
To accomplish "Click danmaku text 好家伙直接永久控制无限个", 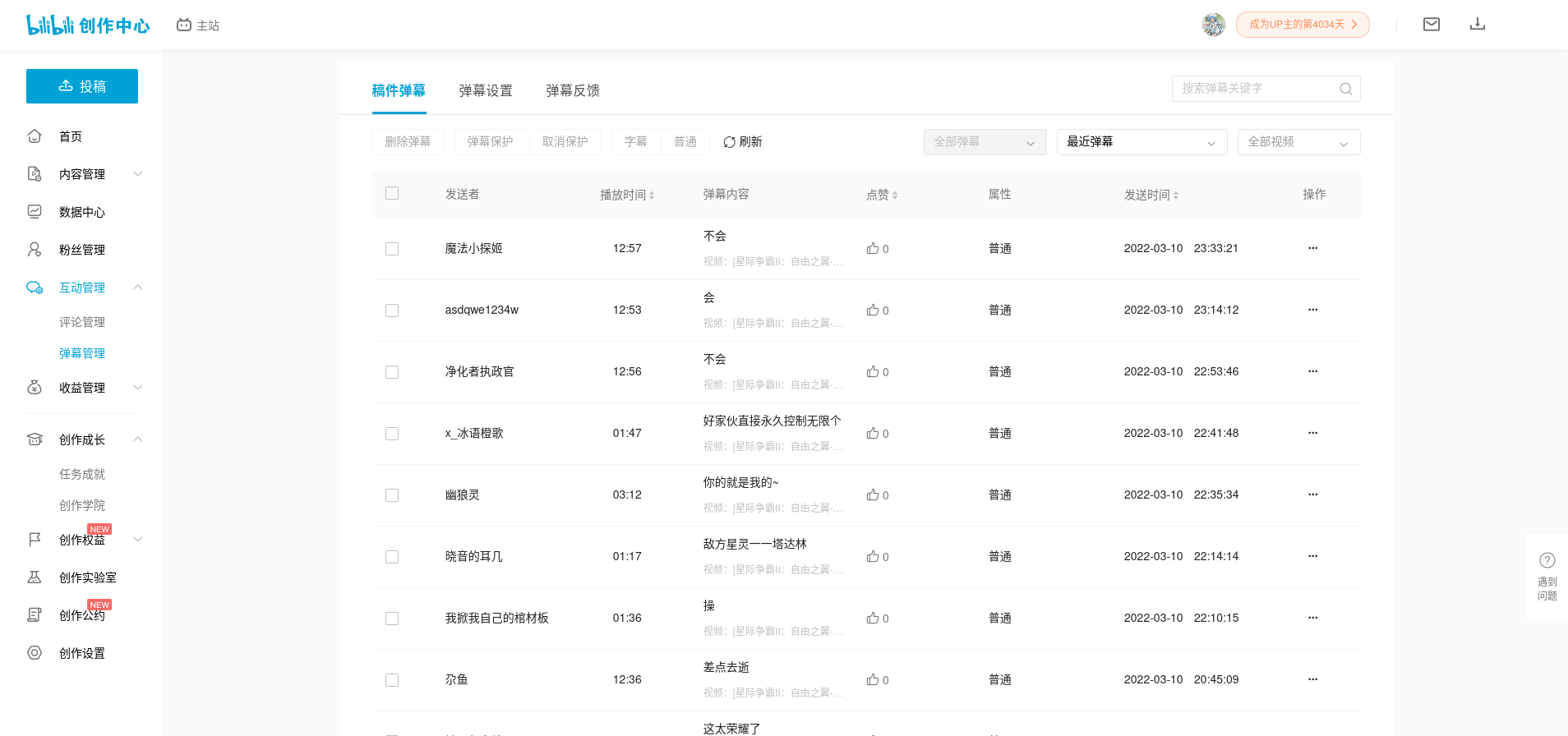I will click(x=772, y=421).
